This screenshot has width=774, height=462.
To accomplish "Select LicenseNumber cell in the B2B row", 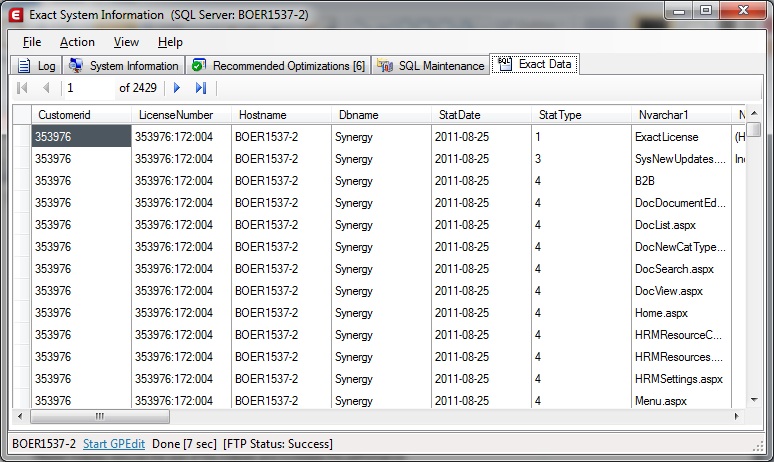I will coord(182,181).
